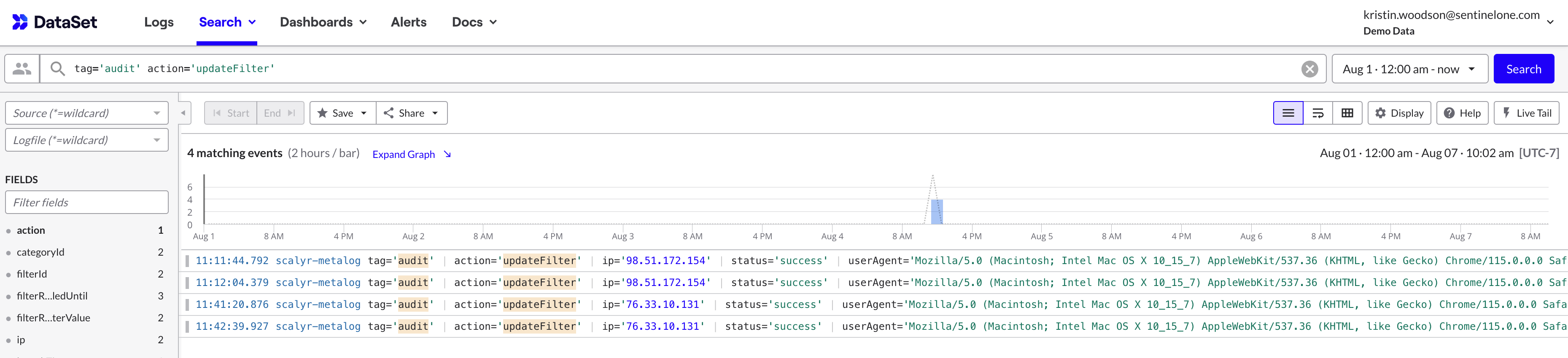1568x358 pixels.
Task: Toggle wrapped-lines log view
Action: [x=1317, y=113]
